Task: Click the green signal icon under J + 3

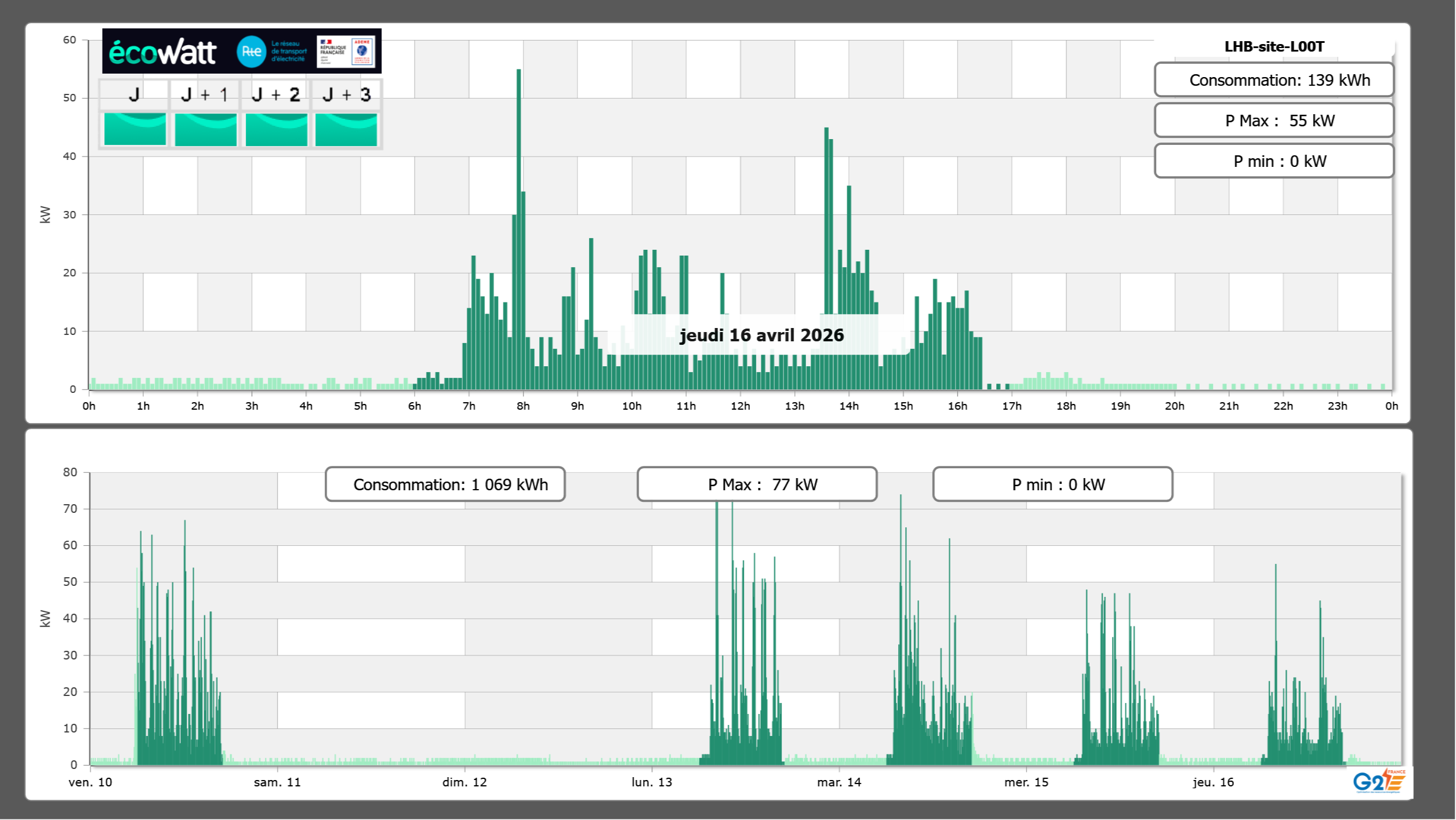Action: coord(346,129)
